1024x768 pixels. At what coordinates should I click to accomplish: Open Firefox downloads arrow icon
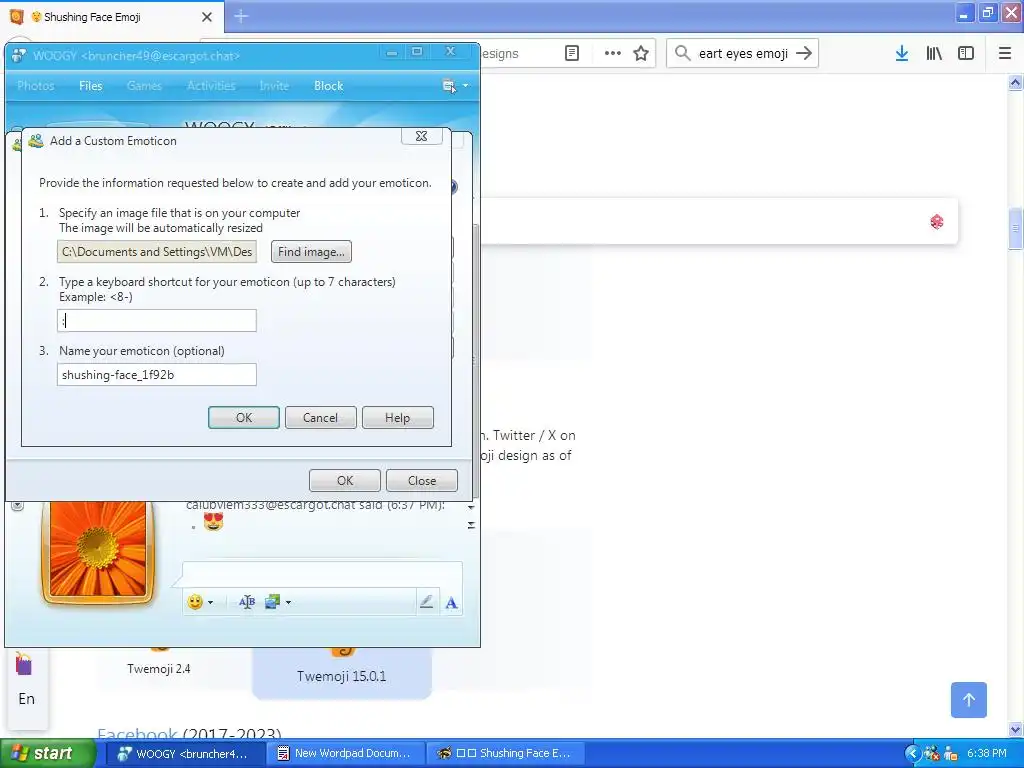pos(902,54)
